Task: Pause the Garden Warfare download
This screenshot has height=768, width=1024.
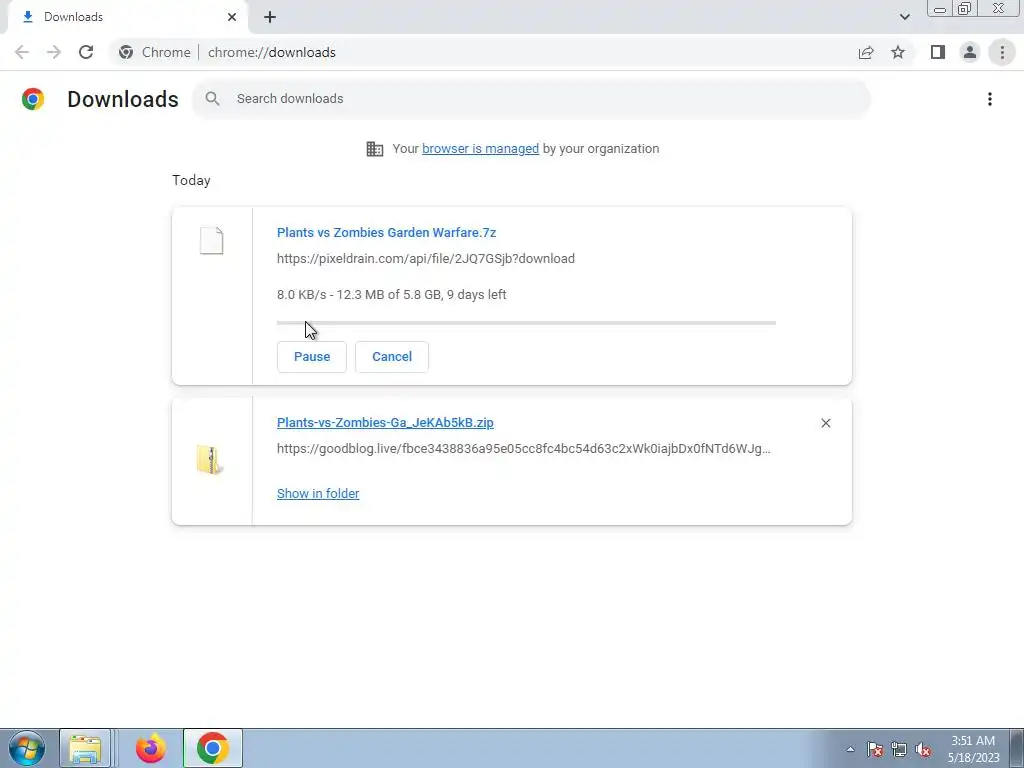Action: coord(312,357)
